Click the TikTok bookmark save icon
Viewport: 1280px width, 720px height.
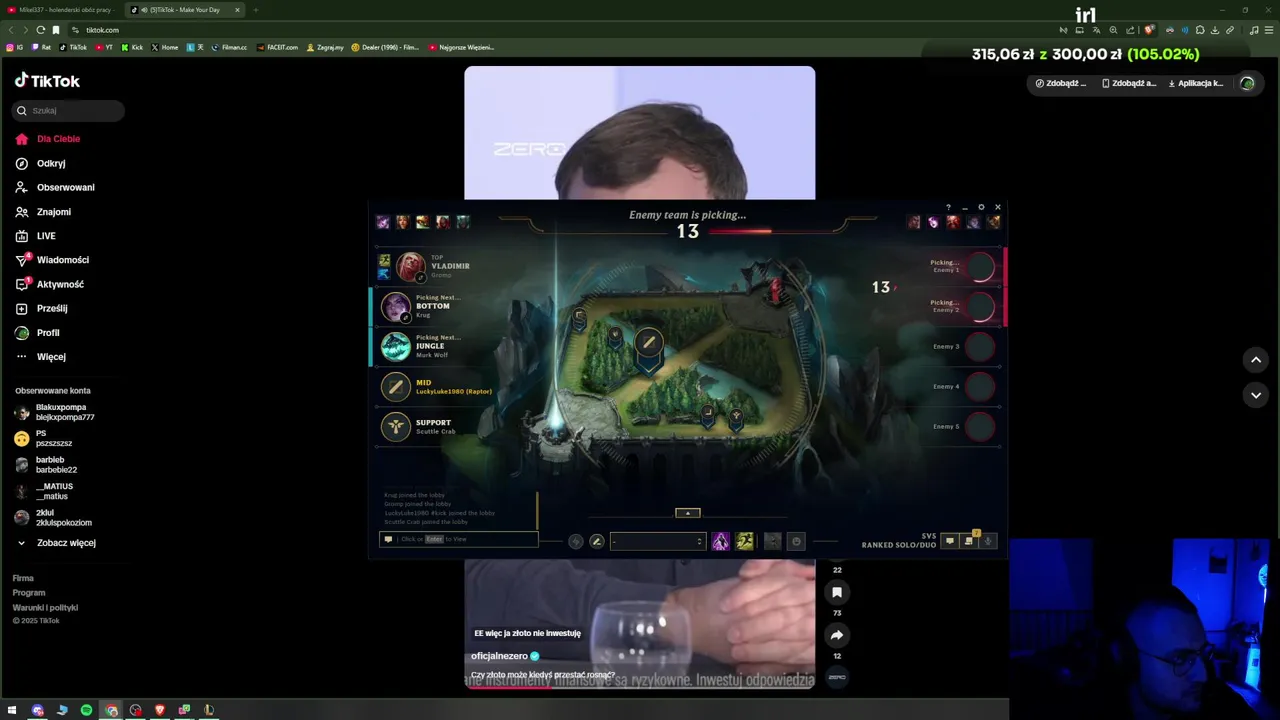[837, 592]
